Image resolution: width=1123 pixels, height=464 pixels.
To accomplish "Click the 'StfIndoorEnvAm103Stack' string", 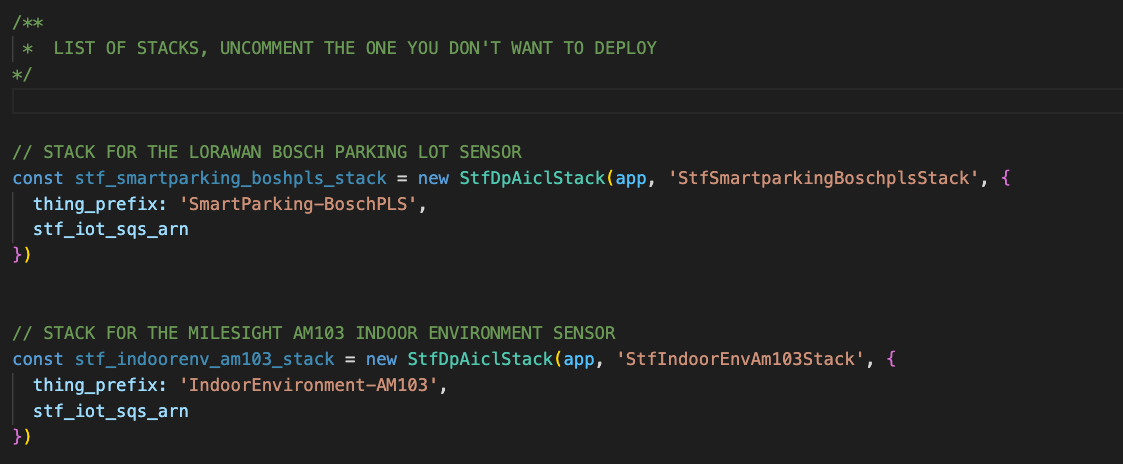I will point(741,359).
